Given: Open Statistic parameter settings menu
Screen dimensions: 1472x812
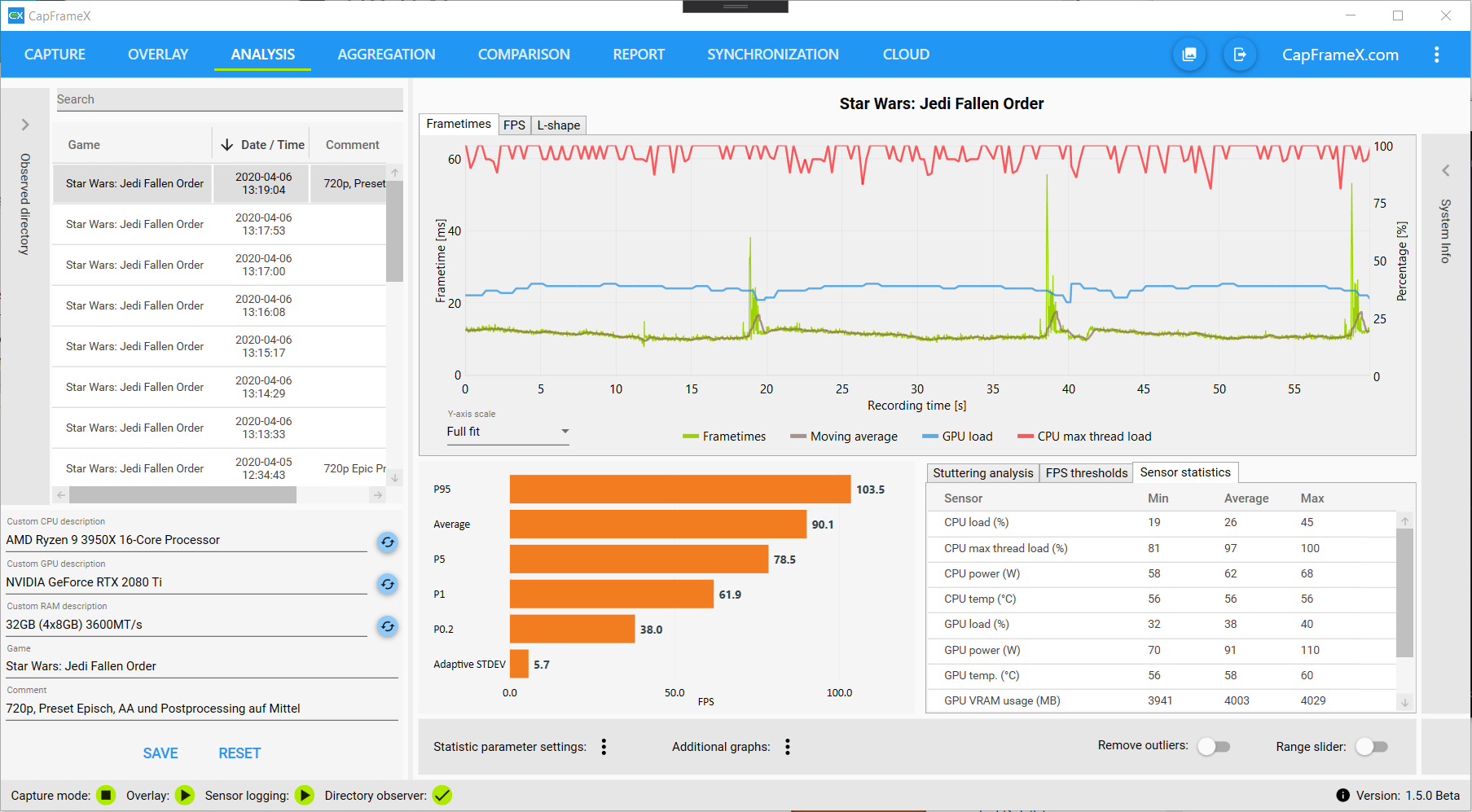Looking at the screenshot, I should point(604,747).
